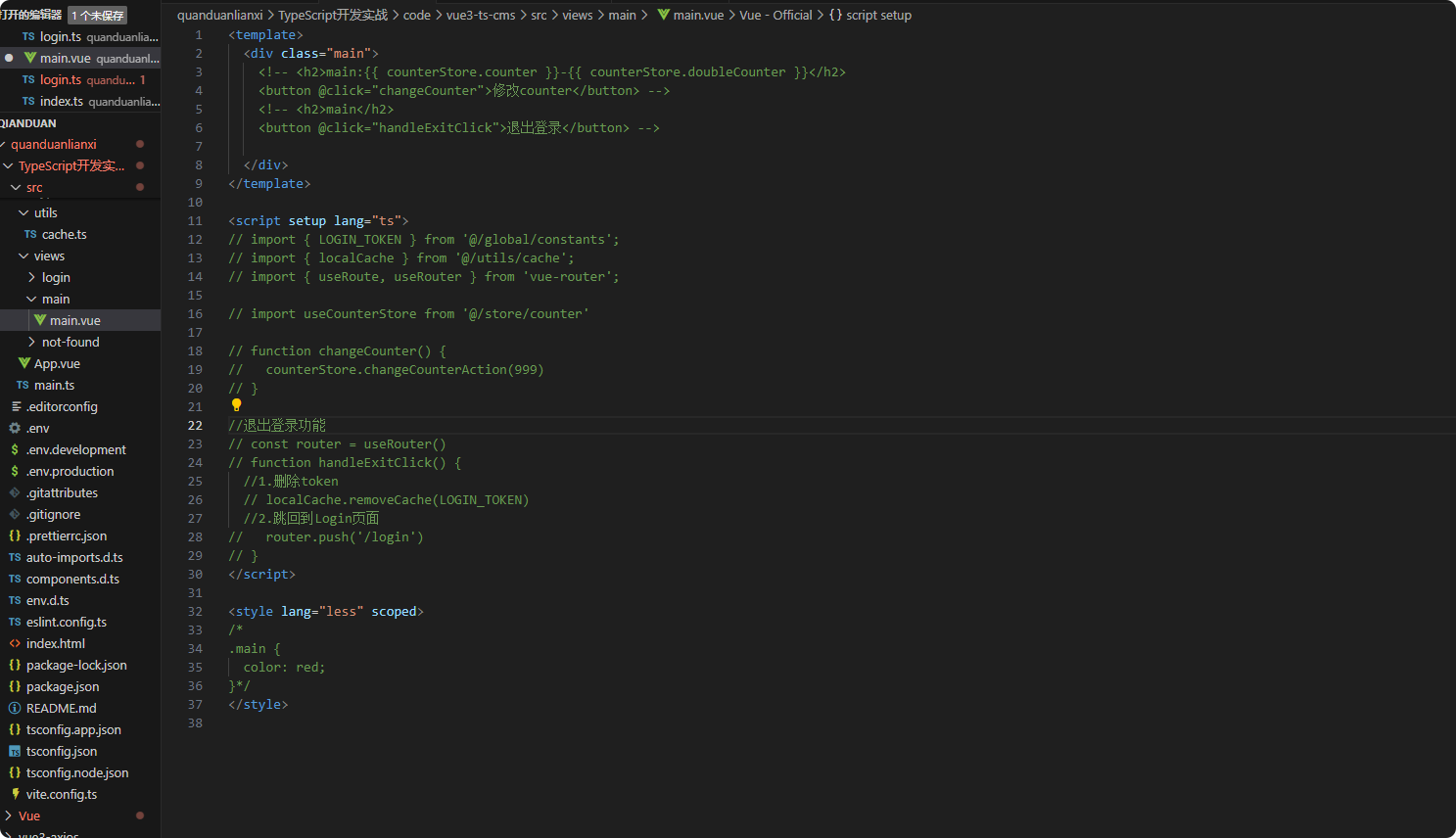Collapse the quanduanlianxi root folder

coord(3,144)
